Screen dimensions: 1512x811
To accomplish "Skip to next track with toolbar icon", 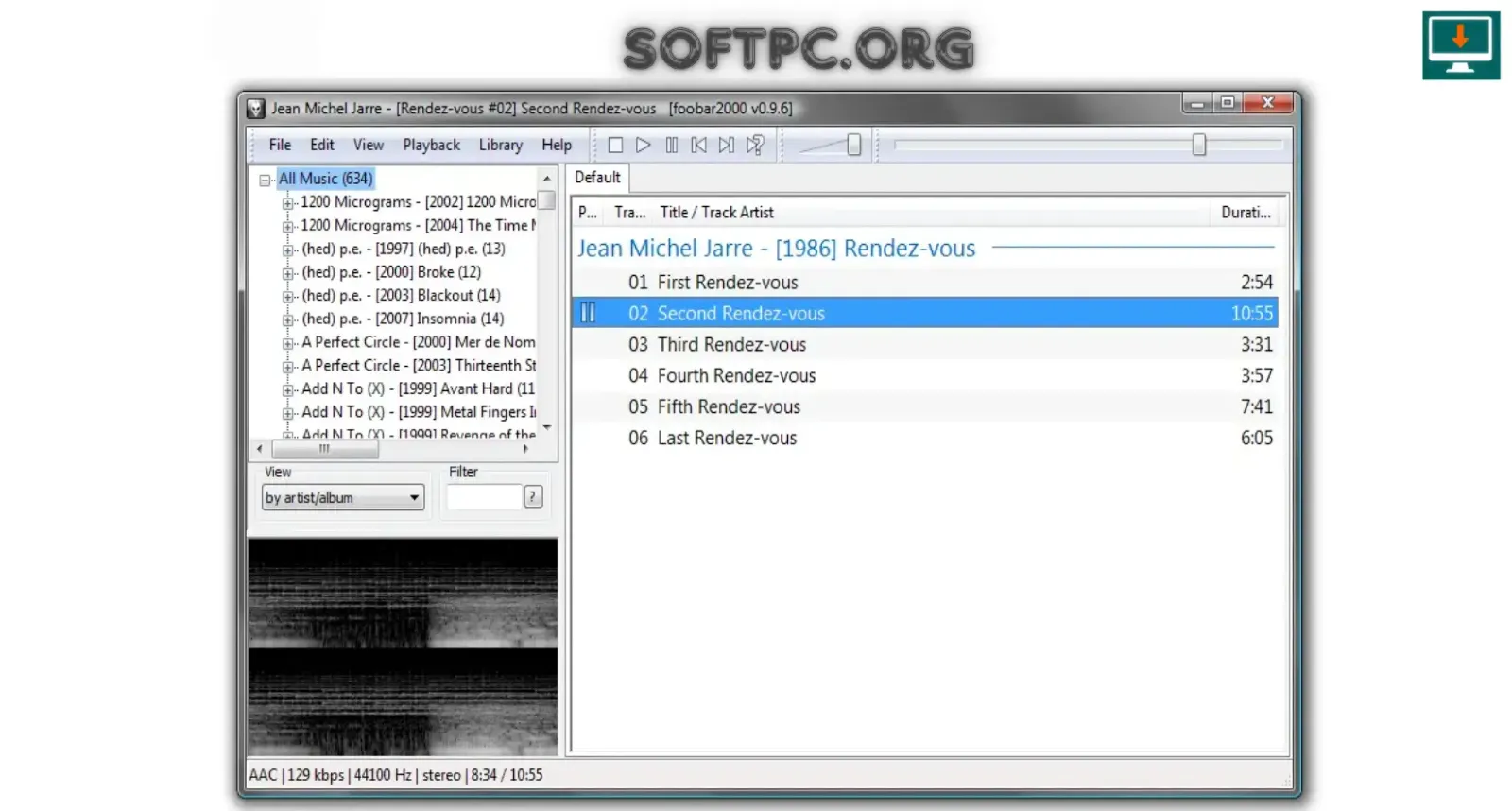I will click(x=726, y=145).
